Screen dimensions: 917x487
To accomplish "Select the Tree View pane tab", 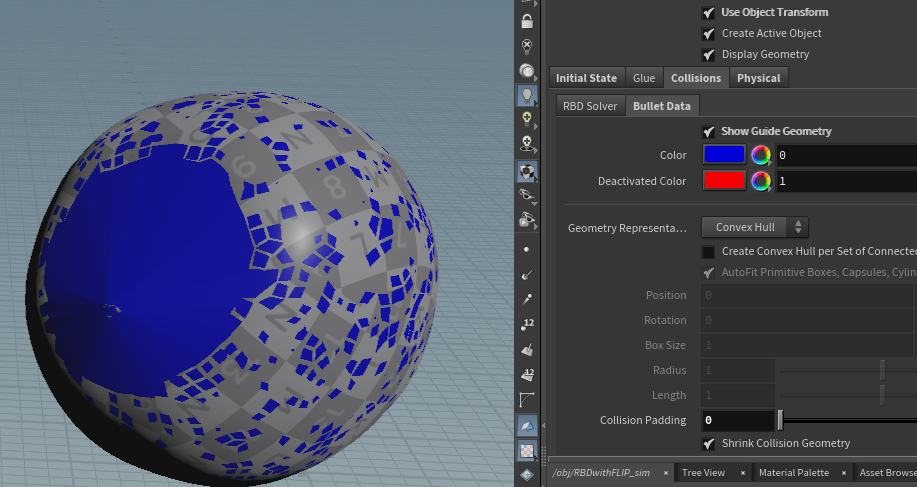I will click(x=703, y=472).
